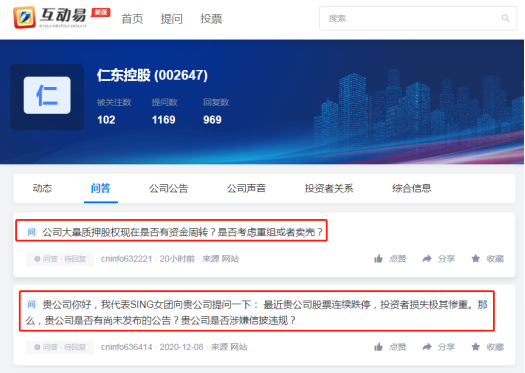This screenshot has height=373, width=525.
Task: Click date 2020-12-08
Action: click(x=181, y=347)
